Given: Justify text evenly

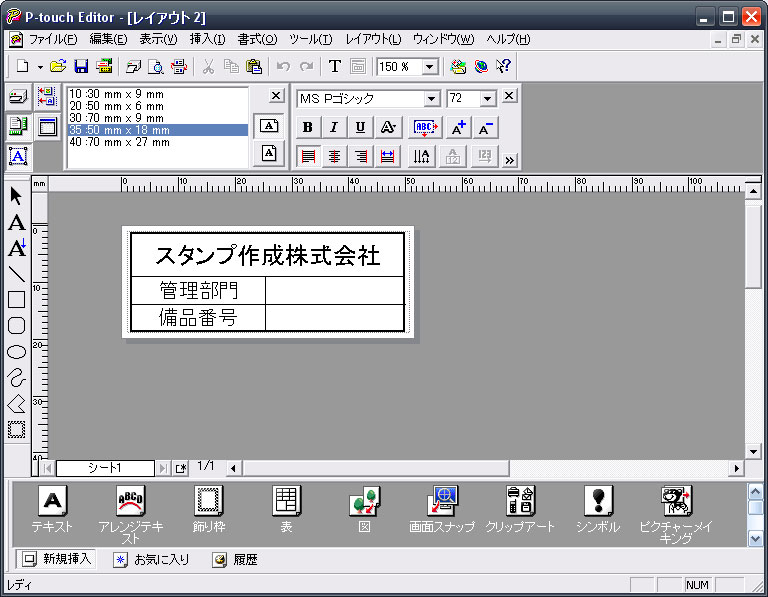Looking at the screenshot, I should 387,157.
